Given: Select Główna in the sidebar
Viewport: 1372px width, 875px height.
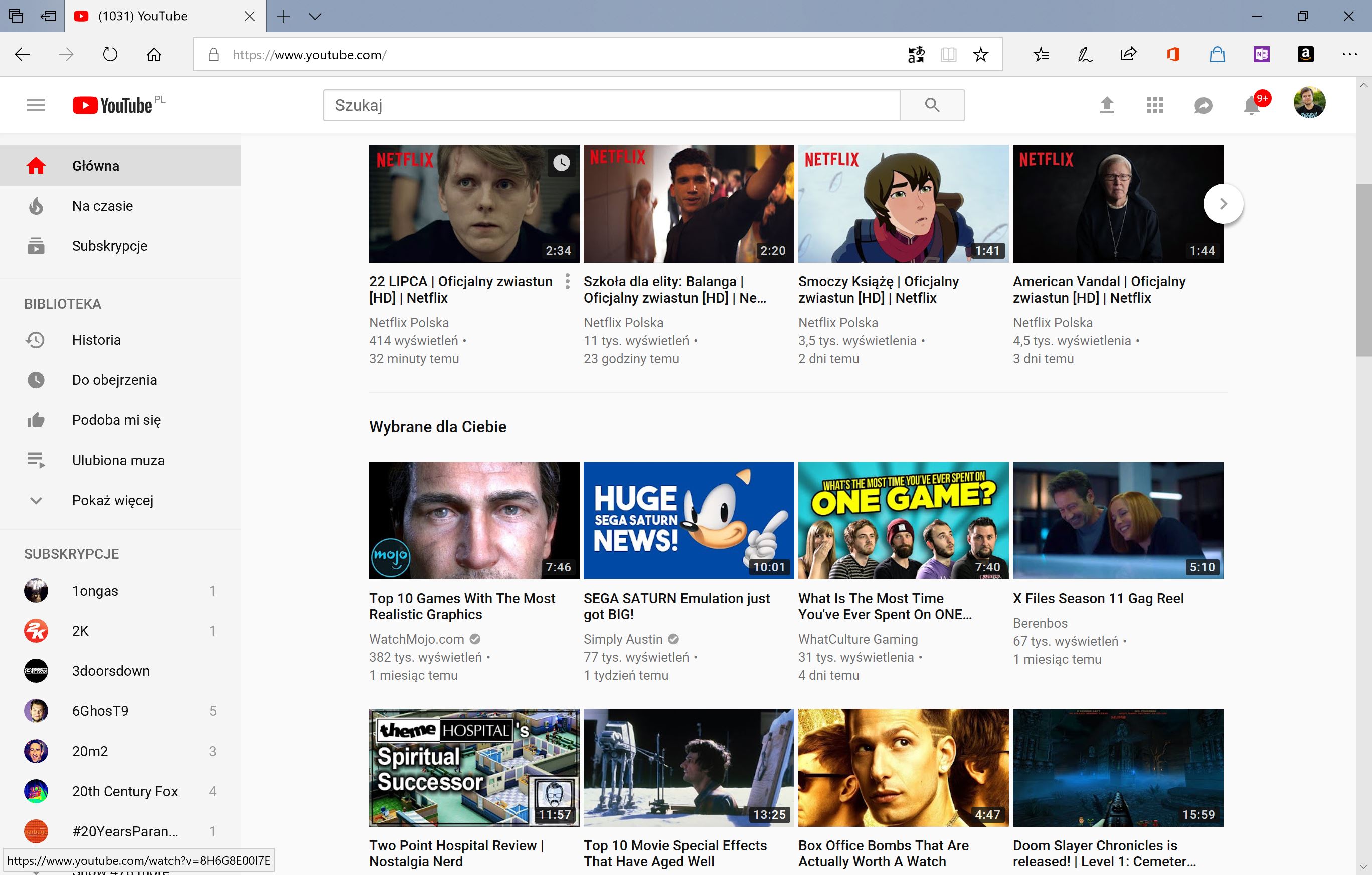Looking at the screenshot, I should click(120, 166).
